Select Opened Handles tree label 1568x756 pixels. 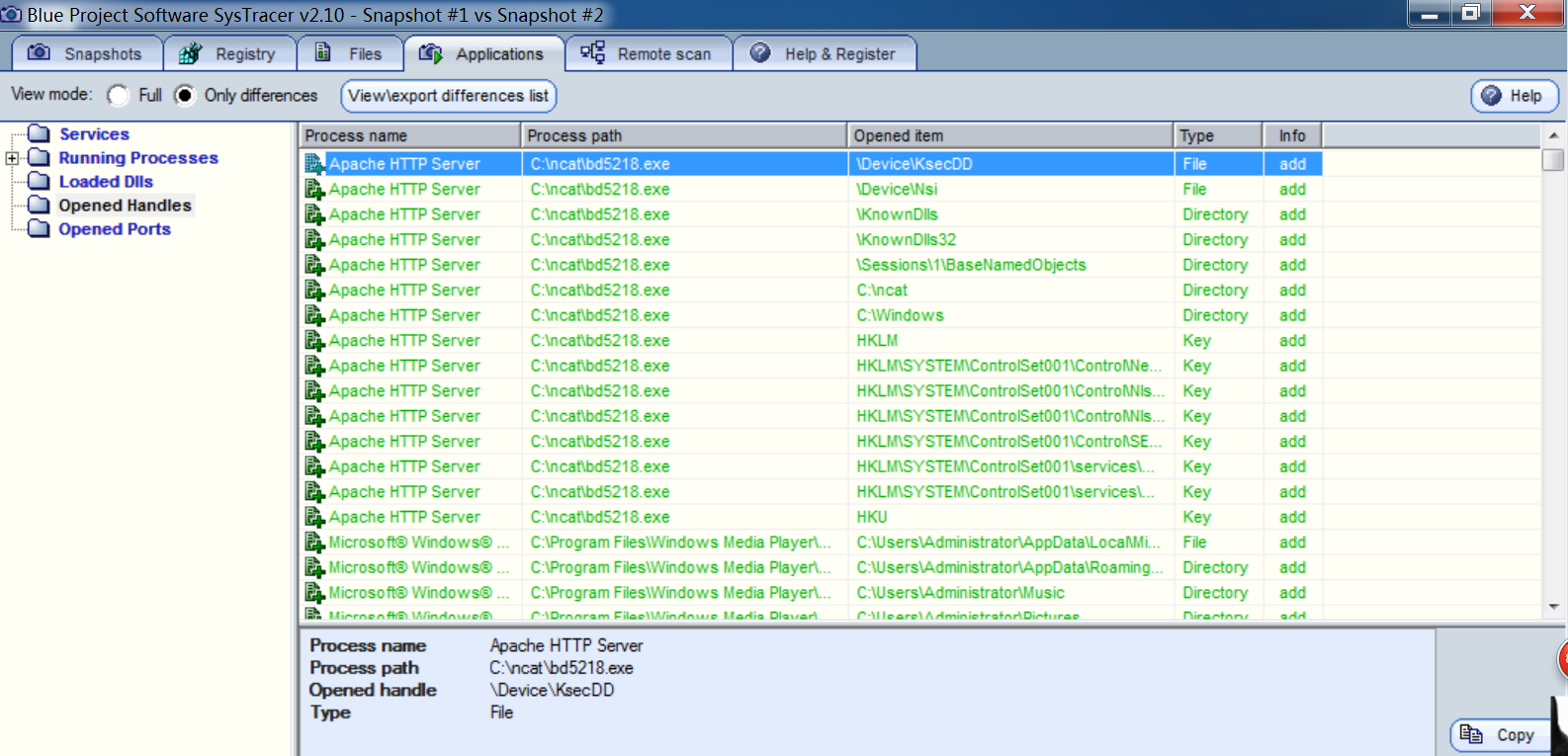(125, 205)
